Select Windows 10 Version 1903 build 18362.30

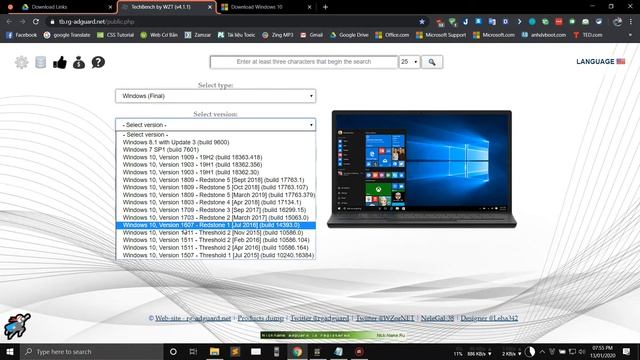(216, 172)
